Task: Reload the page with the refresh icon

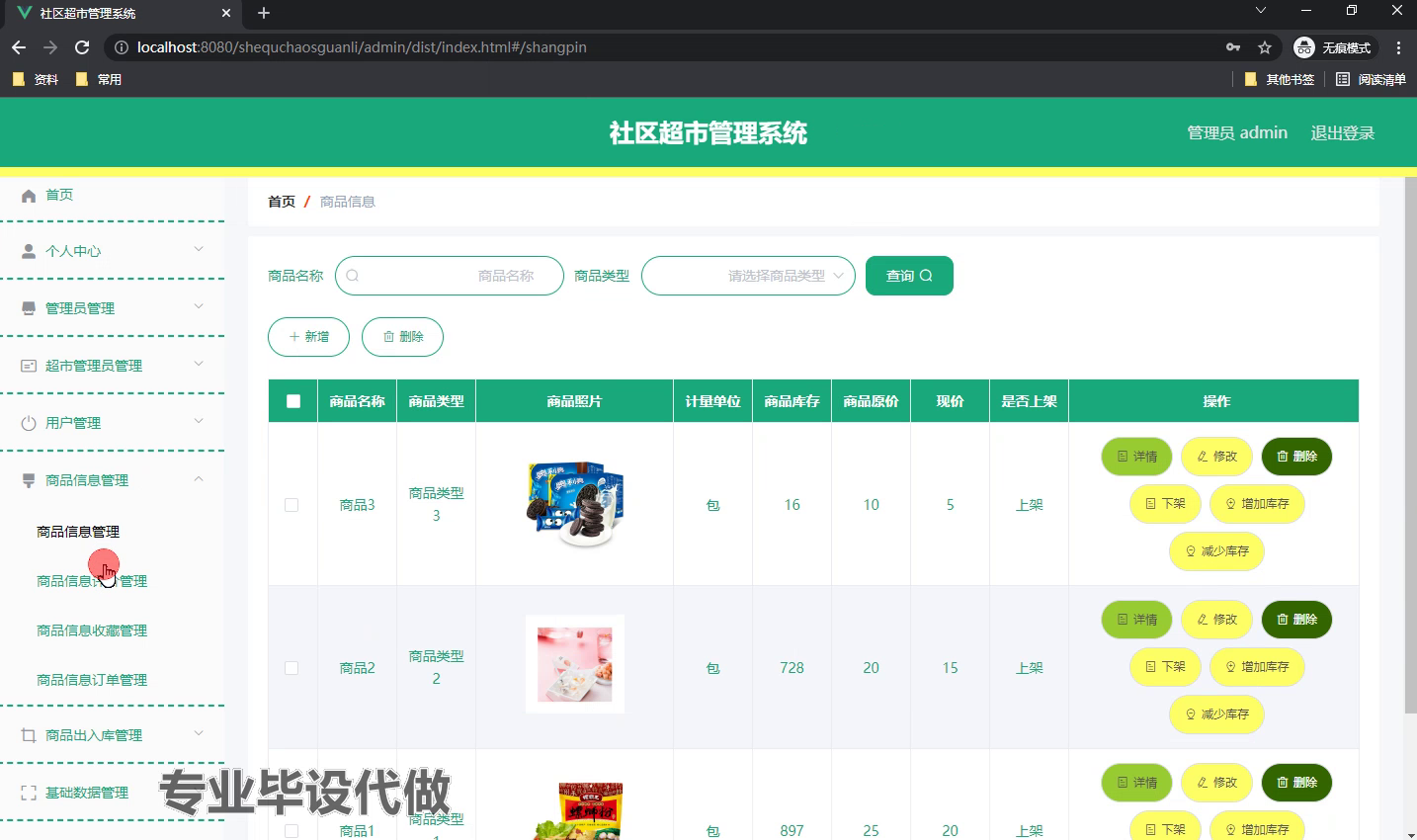Action: (x=82, y=47)
